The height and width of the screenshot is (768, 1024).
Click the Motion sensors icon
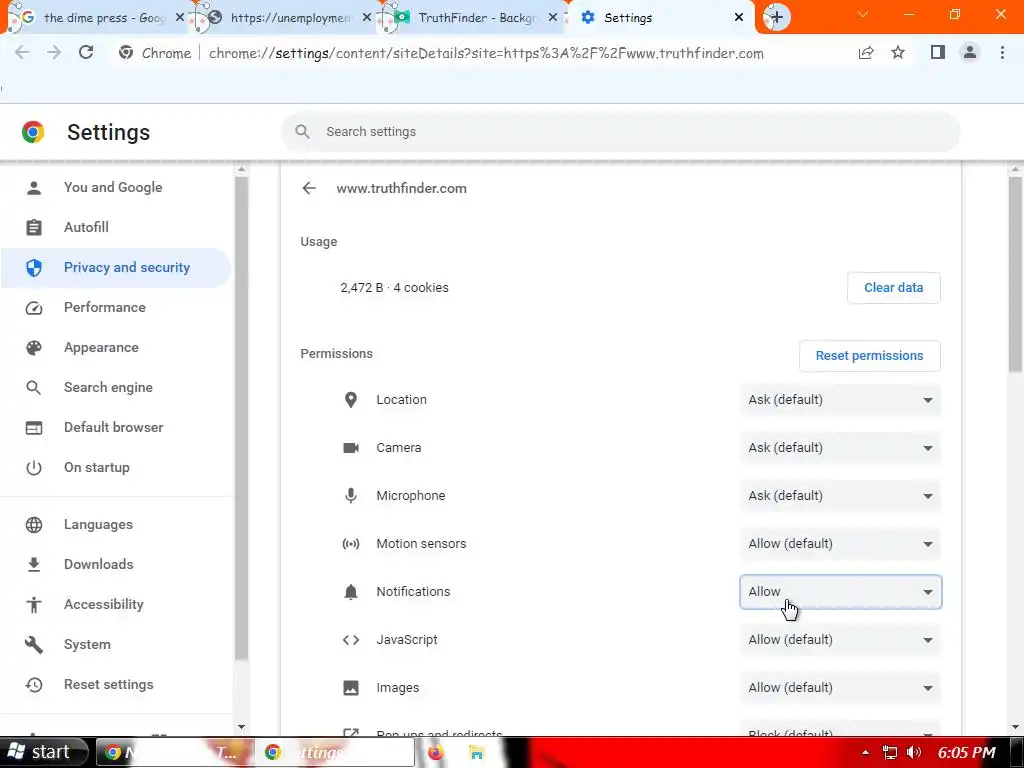(x=351, y=543)
